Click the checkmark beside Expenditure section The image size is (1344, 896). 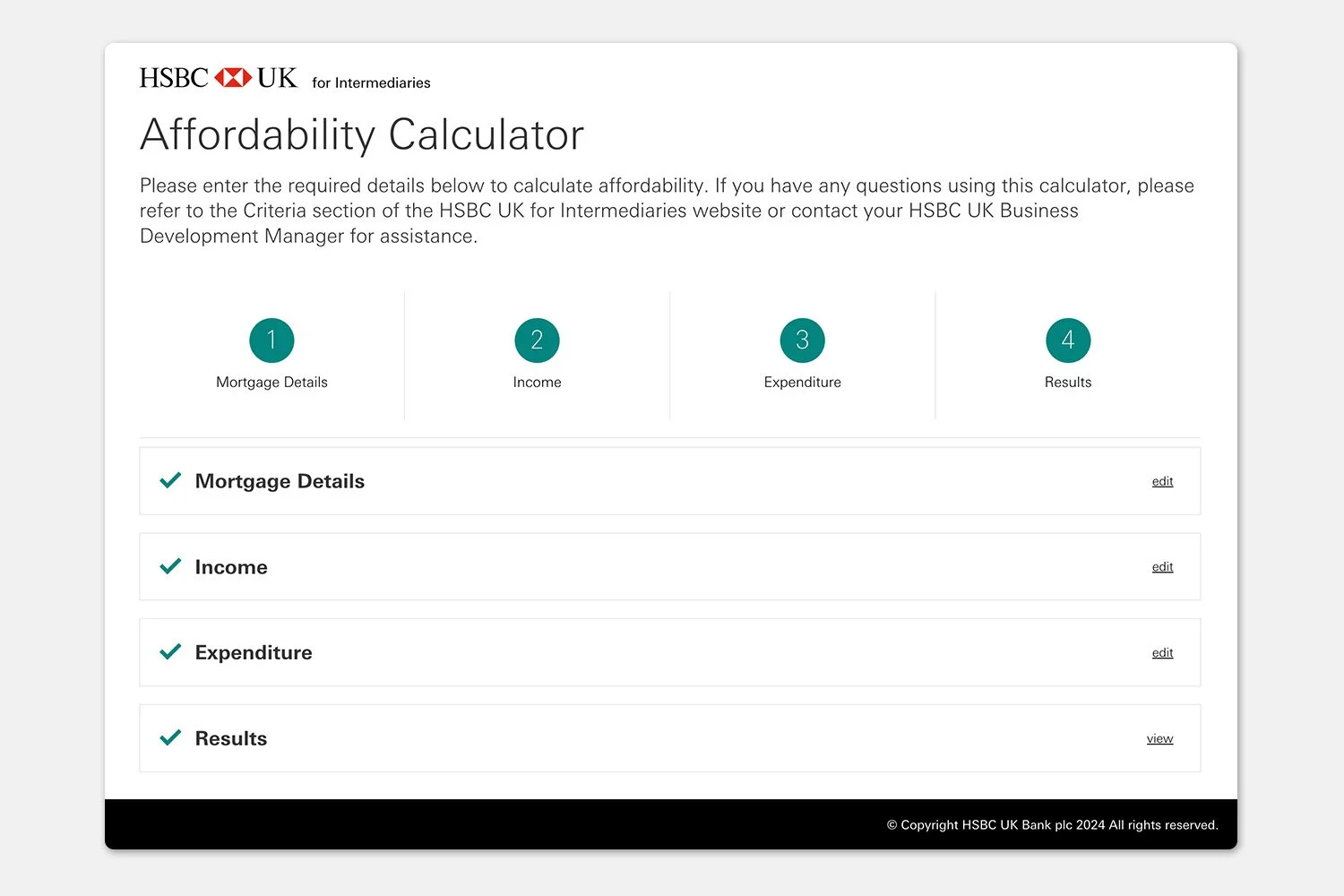pyautogui.click(x=170, y=651)
